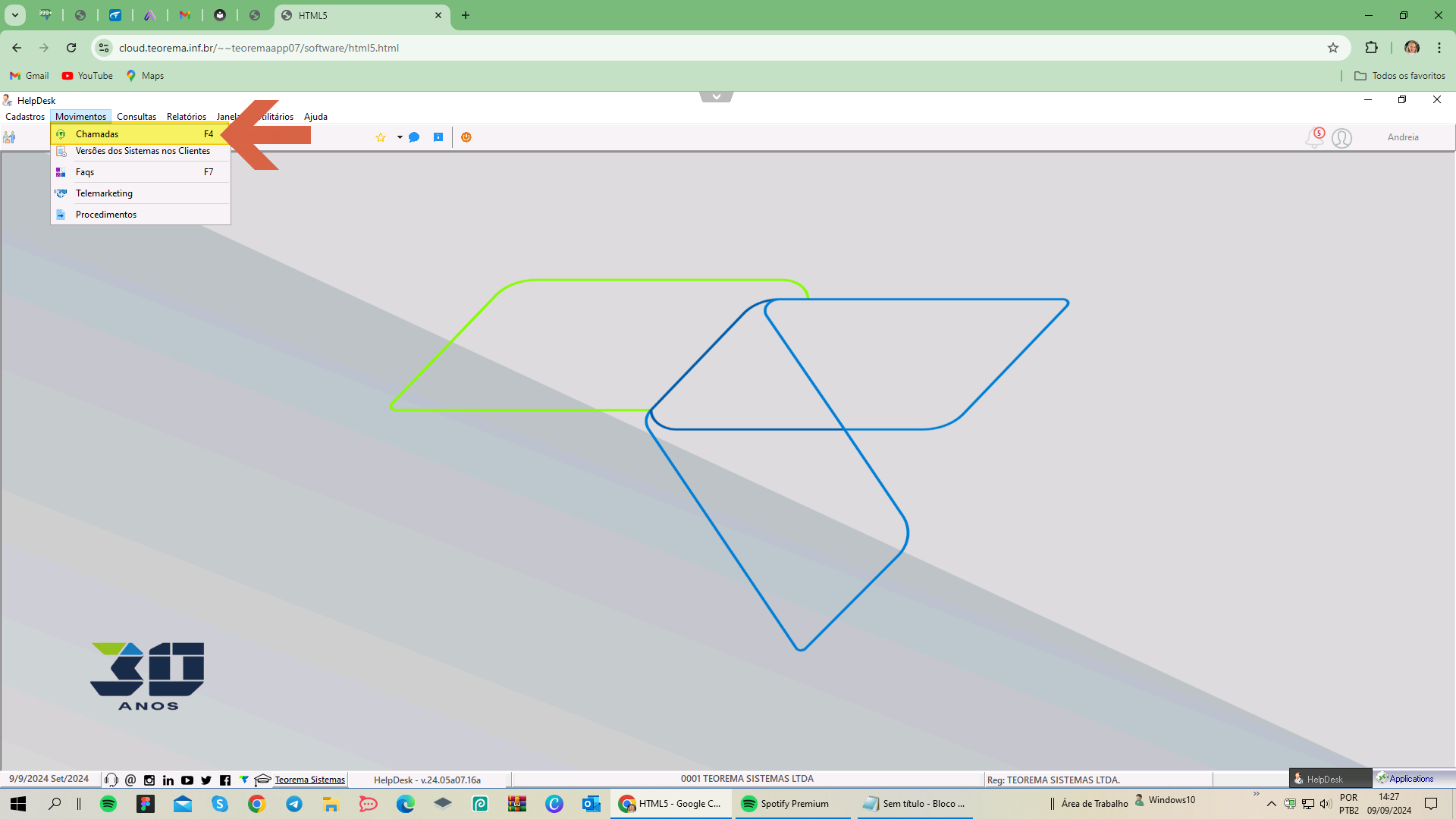Open Twitter icon in status bar
The width and height of the screenshot is (1456, 819).
pos(206,780)
